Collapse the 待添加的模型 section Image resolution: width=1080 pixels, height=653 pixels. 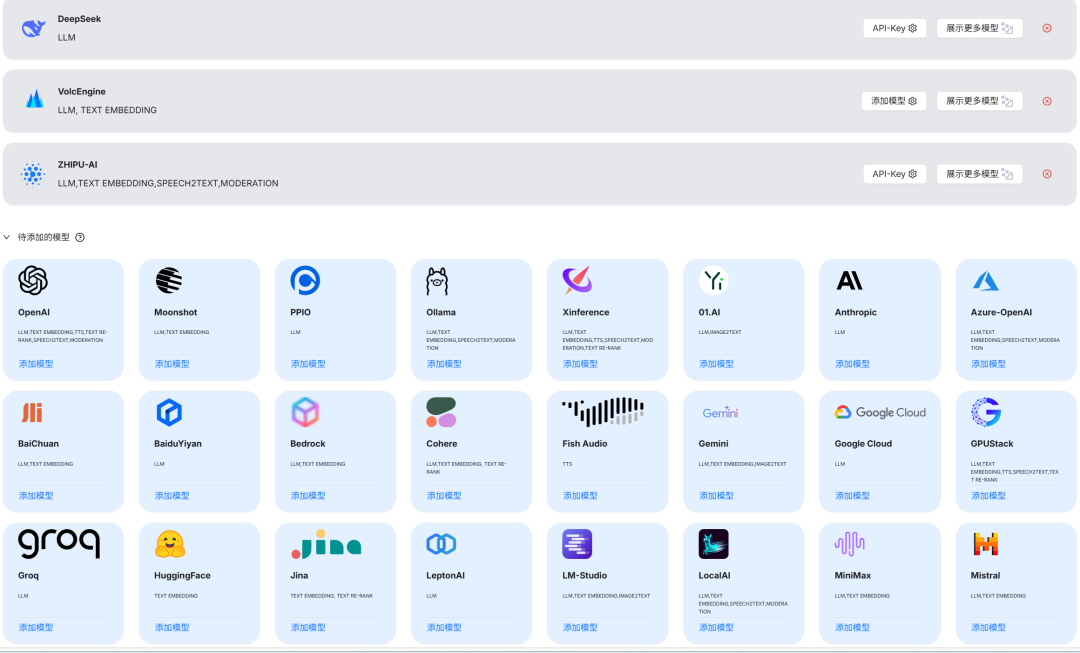pyautogui.click(x=8, y=238)
